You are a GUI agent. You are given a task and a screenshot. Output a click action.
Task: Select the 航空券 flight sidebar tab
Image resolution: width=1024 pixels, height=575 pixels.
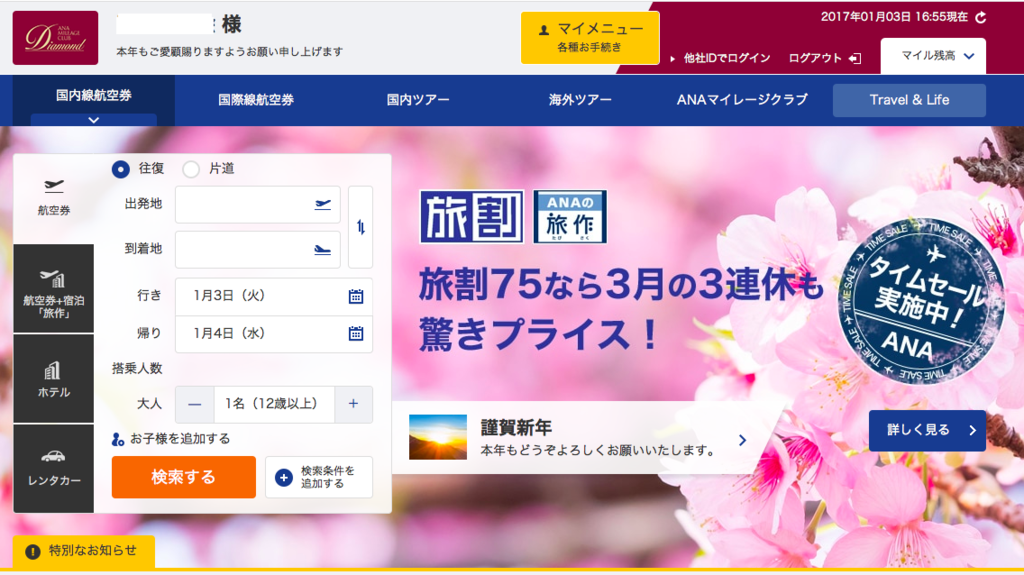tap(54, 198)
